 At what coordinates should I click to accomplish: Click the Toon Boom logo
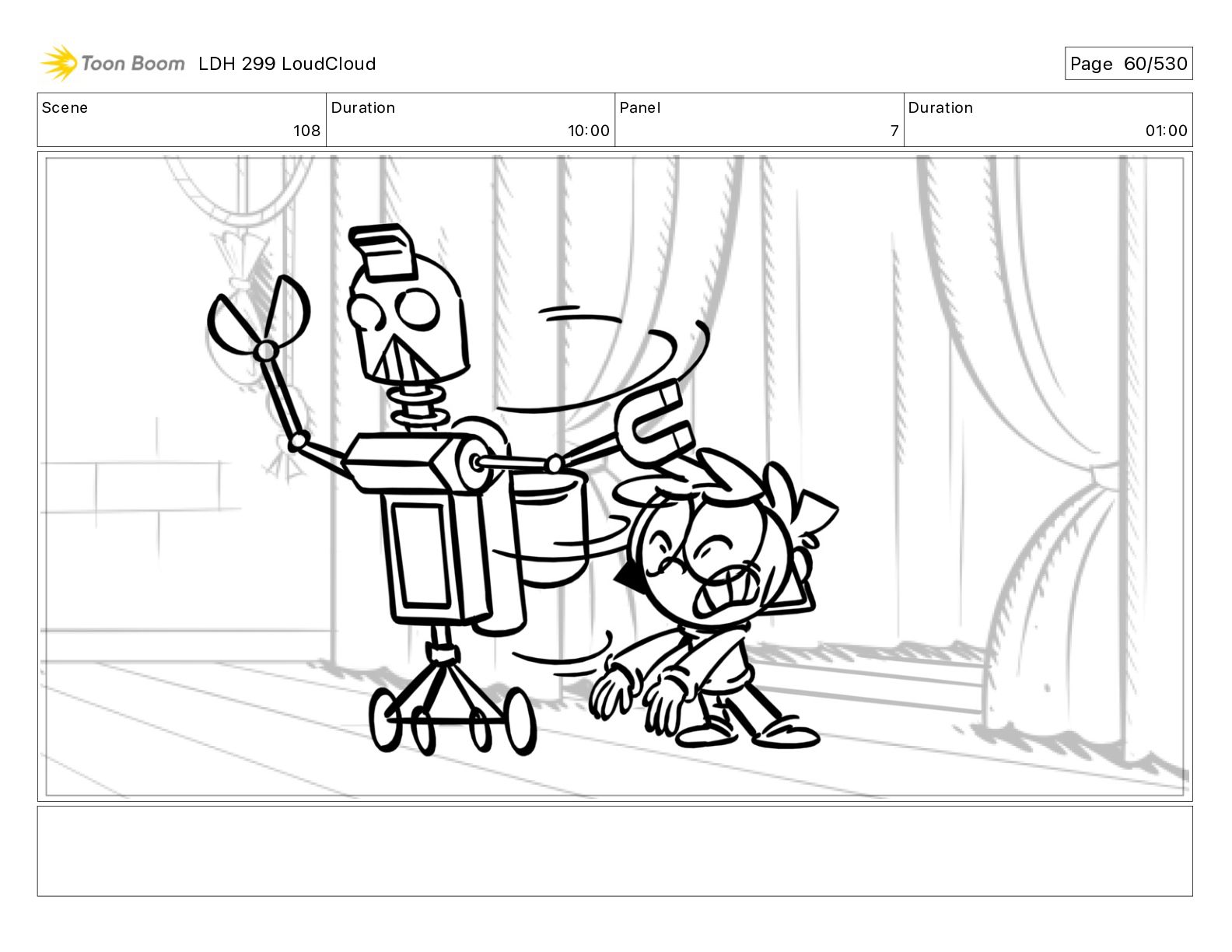coord(113,63)
